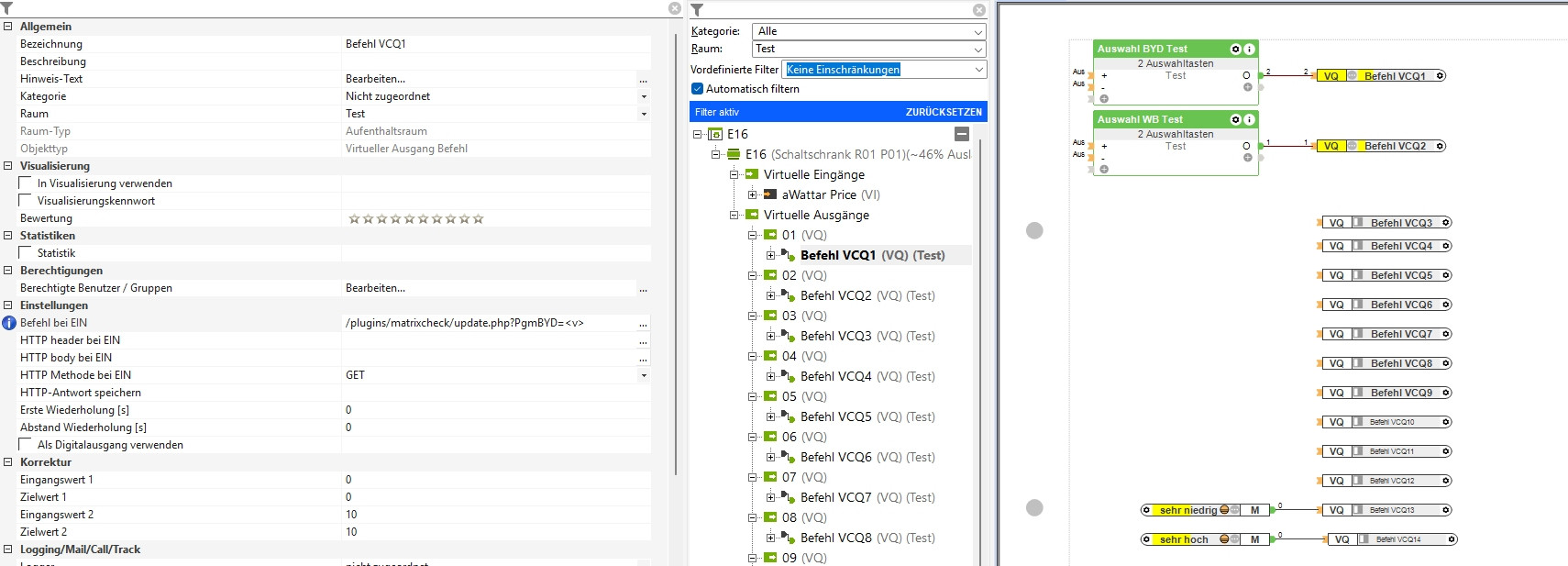Screen dimensions: 1568x566
Task: Click the funnel icon above the Kategorie filter
Action: click(x=697, y=9)
